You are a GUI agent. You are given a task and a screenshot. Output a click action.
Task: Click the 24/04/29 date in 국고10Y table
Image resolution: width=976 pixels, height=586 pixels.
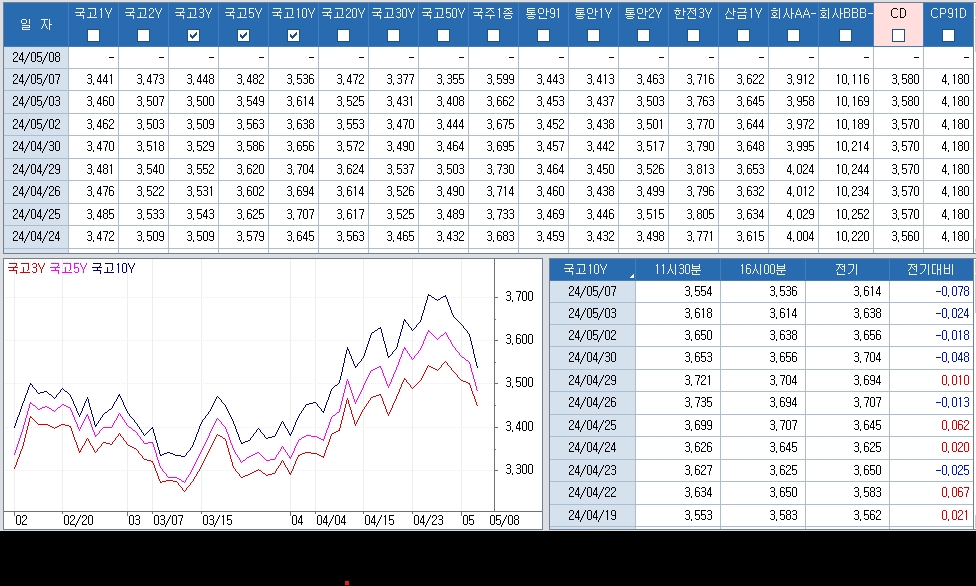coord(592,380)
